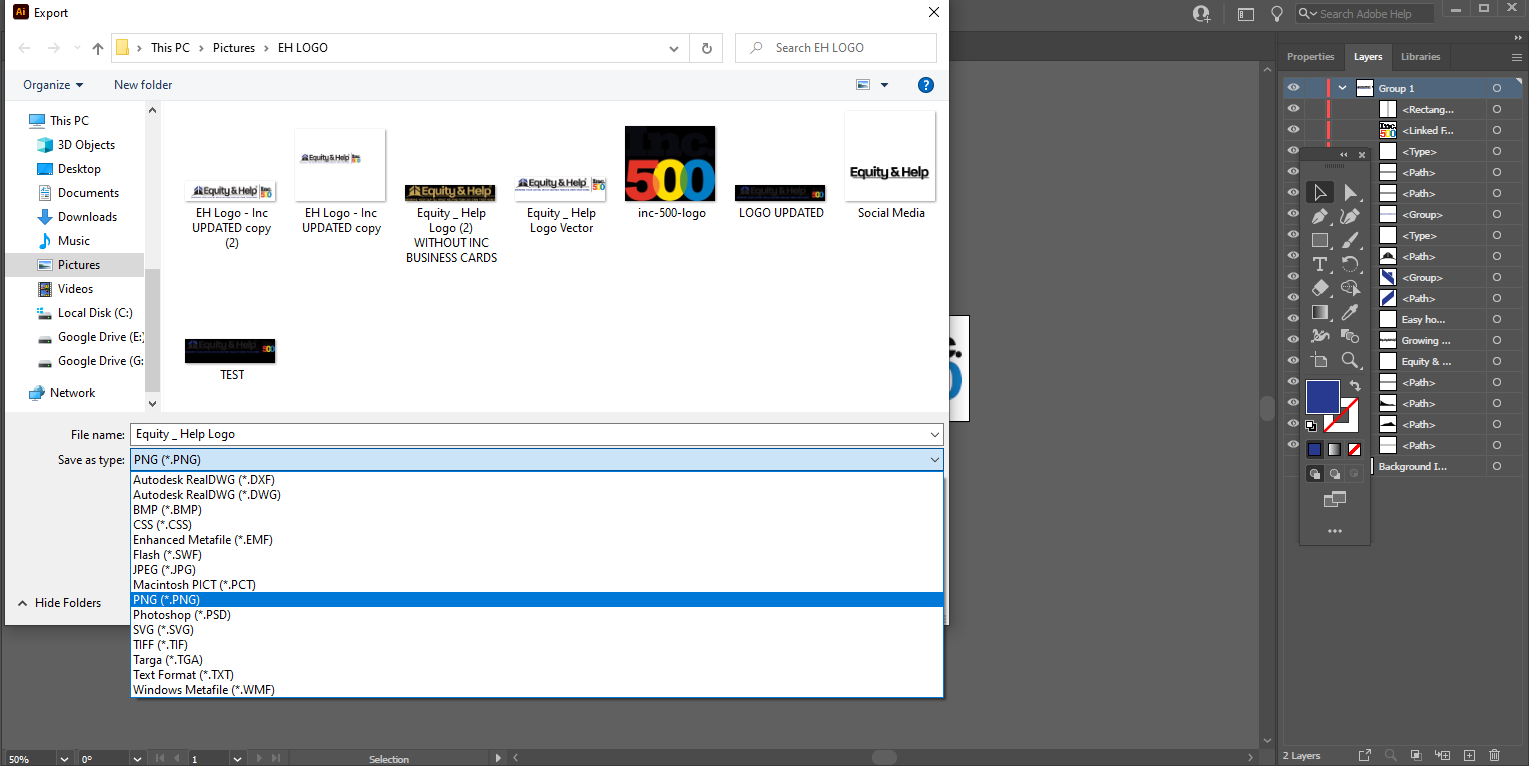
Task: Choose Photoshop (*.PSD) from type list
Action: [x=537, y=615]
